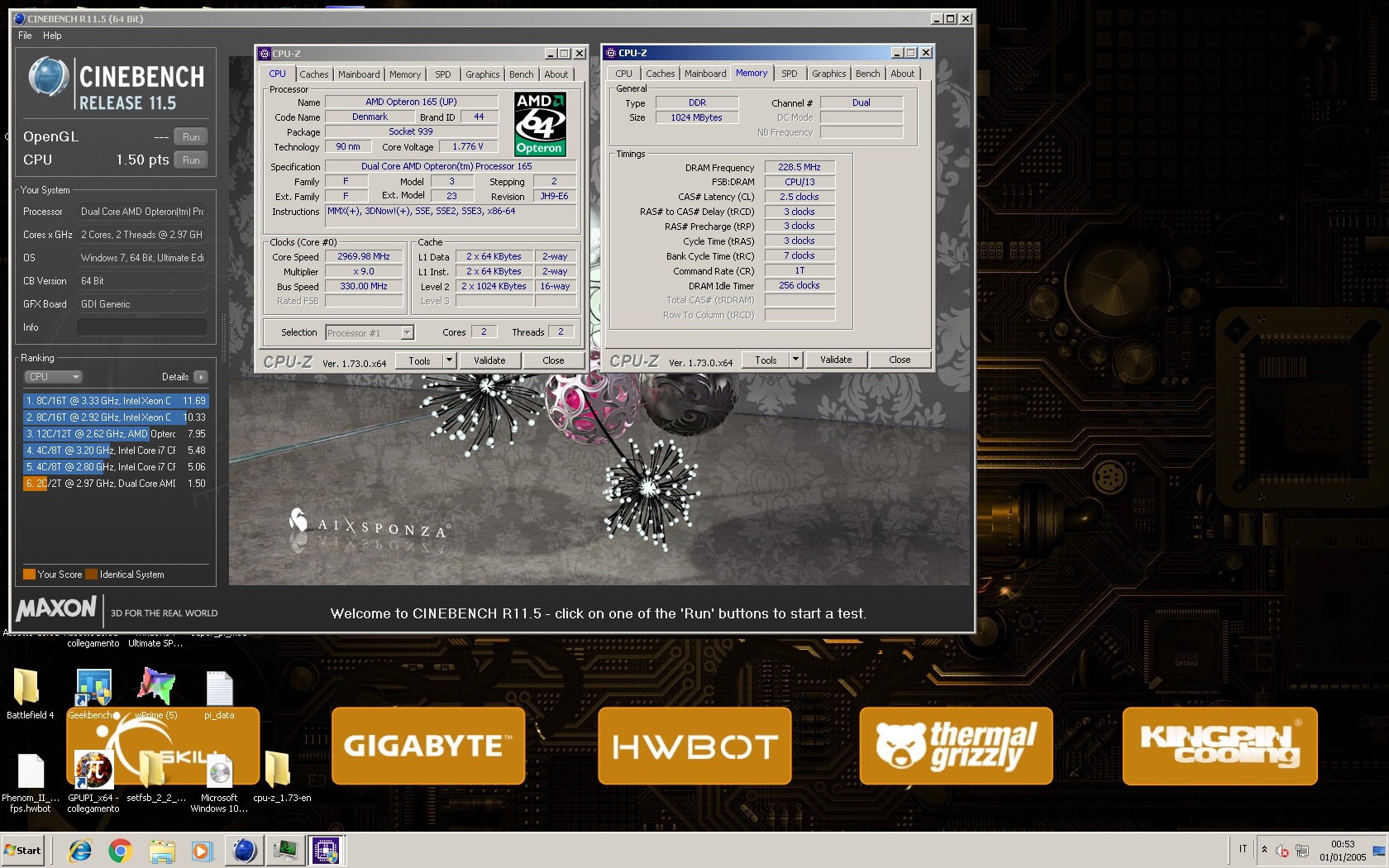The height and width of the screenshot is (868, 1389).
Task: Click Validate in left CPU-Z window
Action: pyautogui.click(x=489, y=360)
